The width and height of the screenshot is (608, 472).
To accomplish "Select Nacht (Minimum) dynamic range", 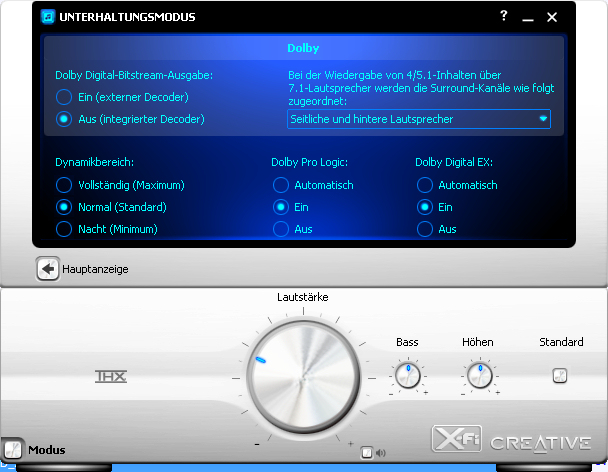I will (64, 229).
